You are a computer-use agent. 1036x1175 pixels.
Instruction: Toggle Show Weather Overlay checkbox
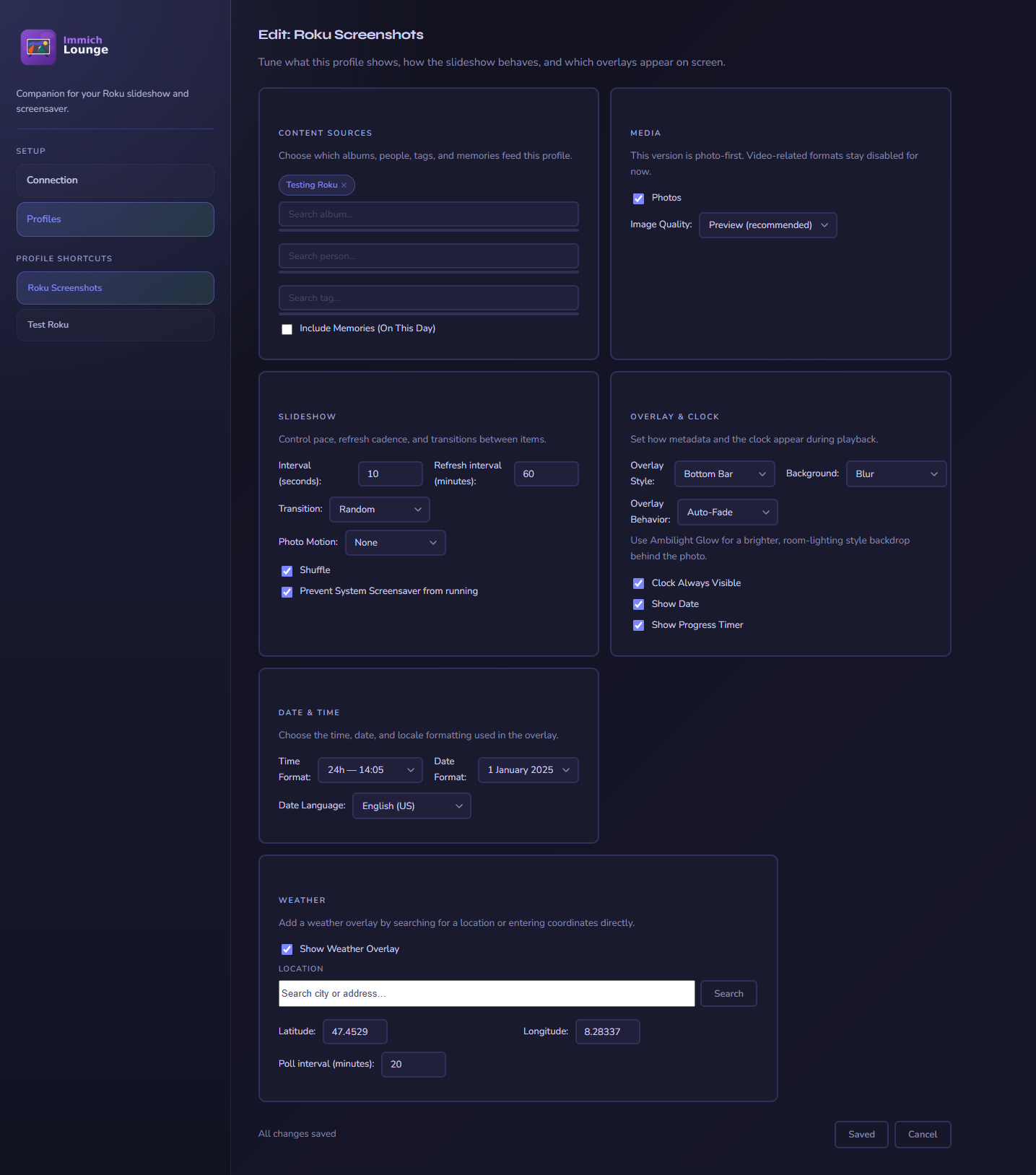click(x=287, y=950)
